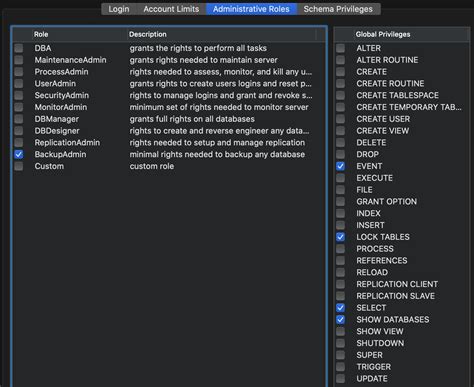The width and height of the screenshot is (474, 387).
Task: Tick the GRANT OPTION privilege
Action: pos(340,202)
